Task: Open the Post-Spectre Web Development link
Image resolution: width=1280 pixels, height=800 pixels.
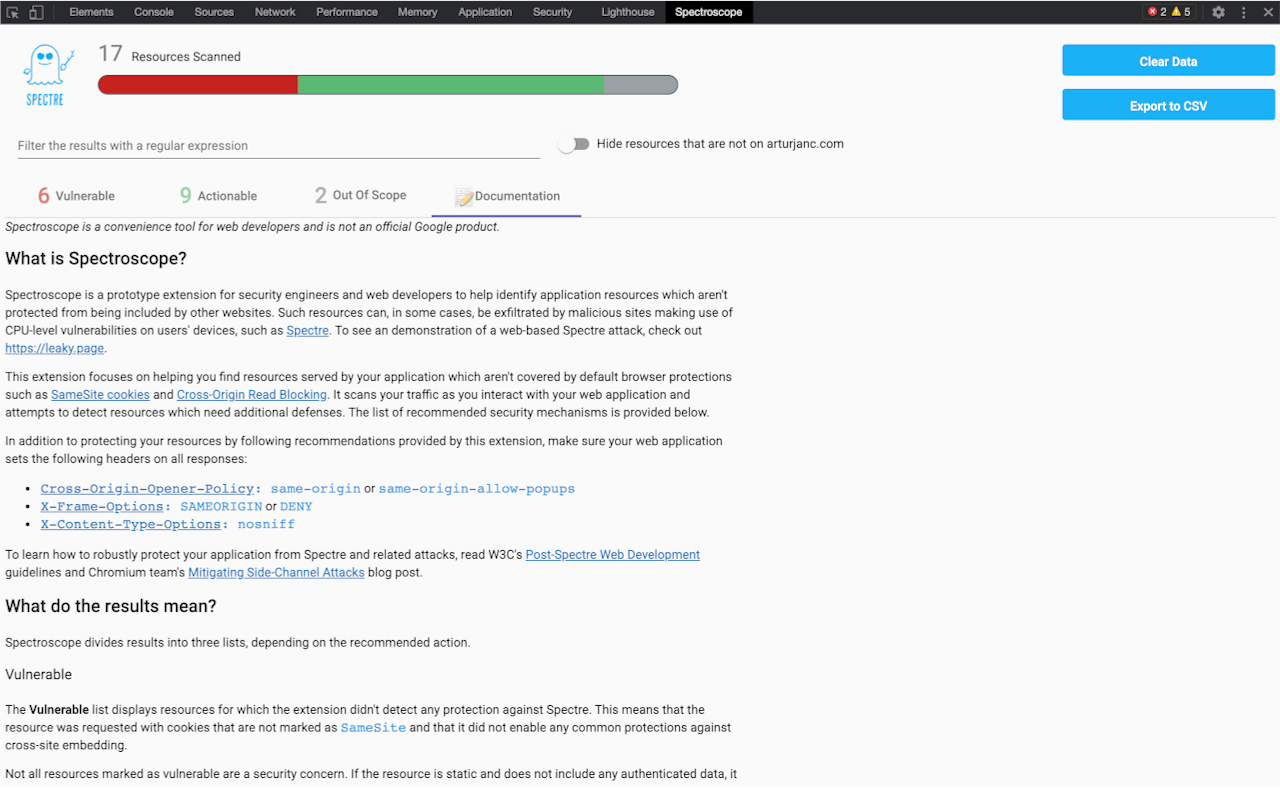Action: tap(613, 554)
